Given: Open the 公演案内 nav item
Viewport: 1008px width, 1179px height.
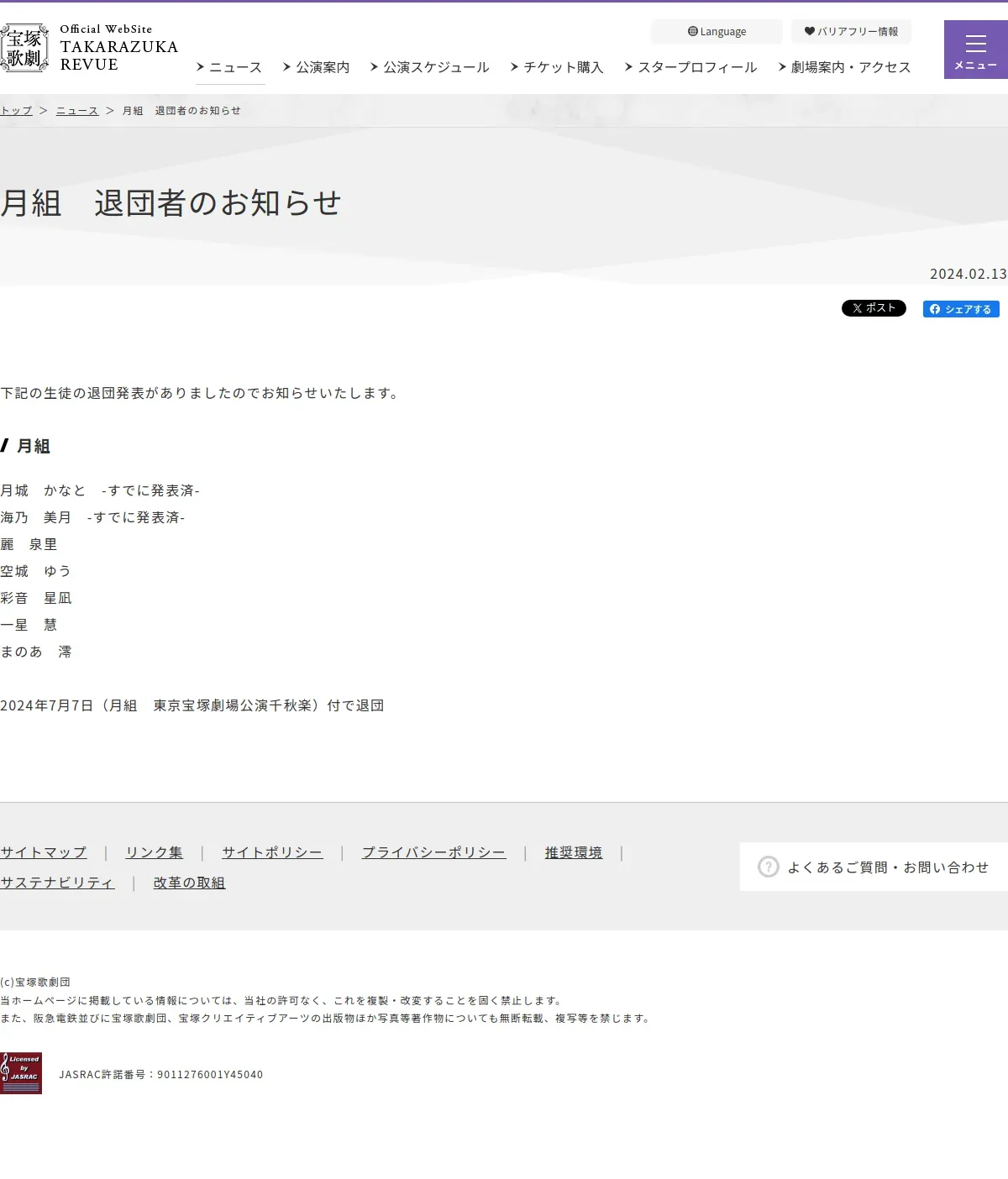Looking at the screenshot, I should 317,67.
